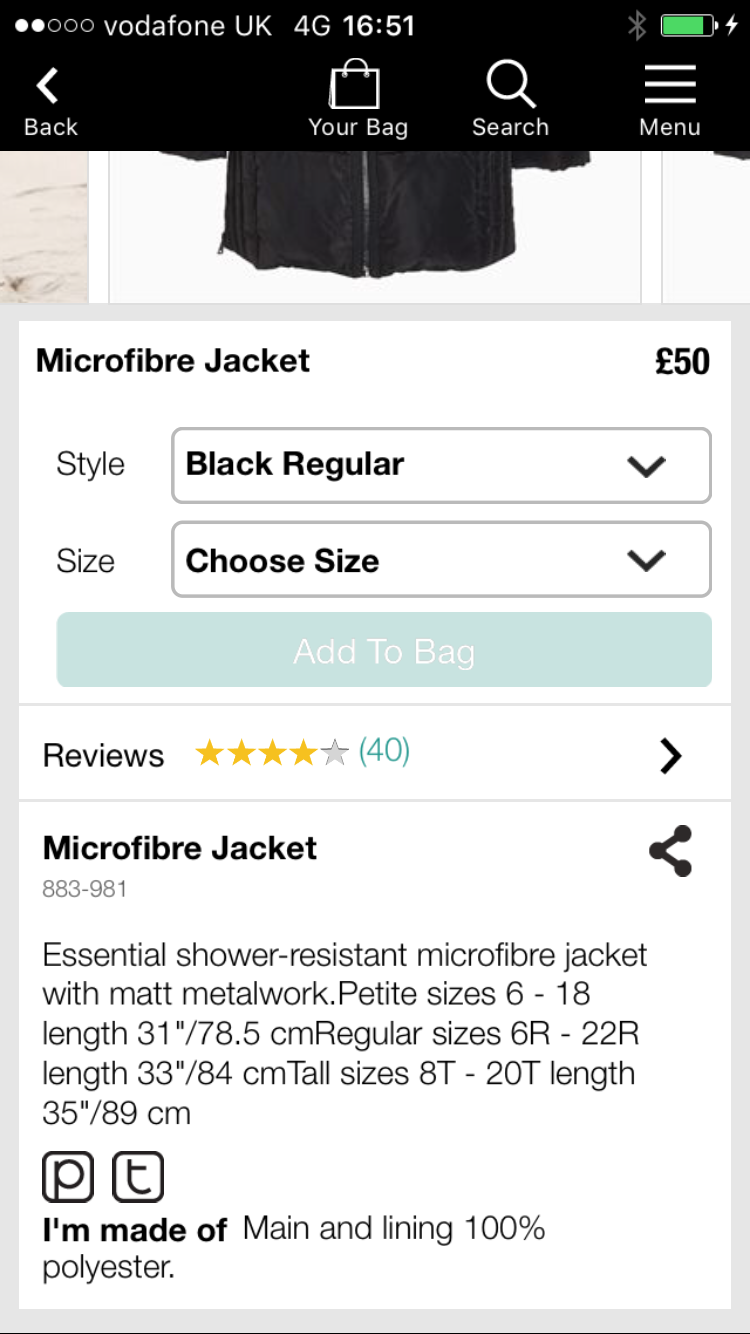The height and width of the screenshot is (1334, 750).
Task: Open the Choose Size dropdown
Action: click(441, 560)
